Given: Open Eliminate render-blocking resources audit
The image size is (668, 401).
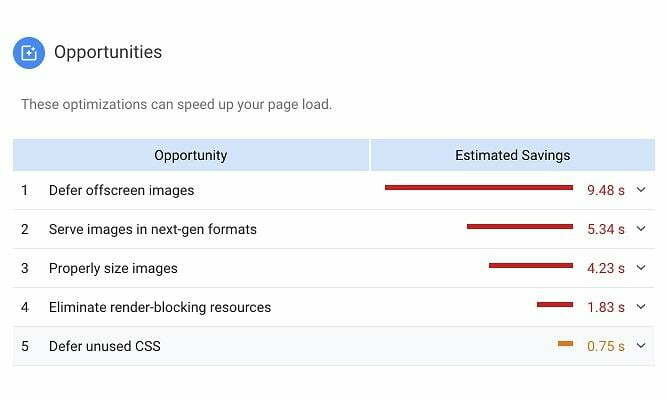Looking at the screenshot, I should click(159, 307).
